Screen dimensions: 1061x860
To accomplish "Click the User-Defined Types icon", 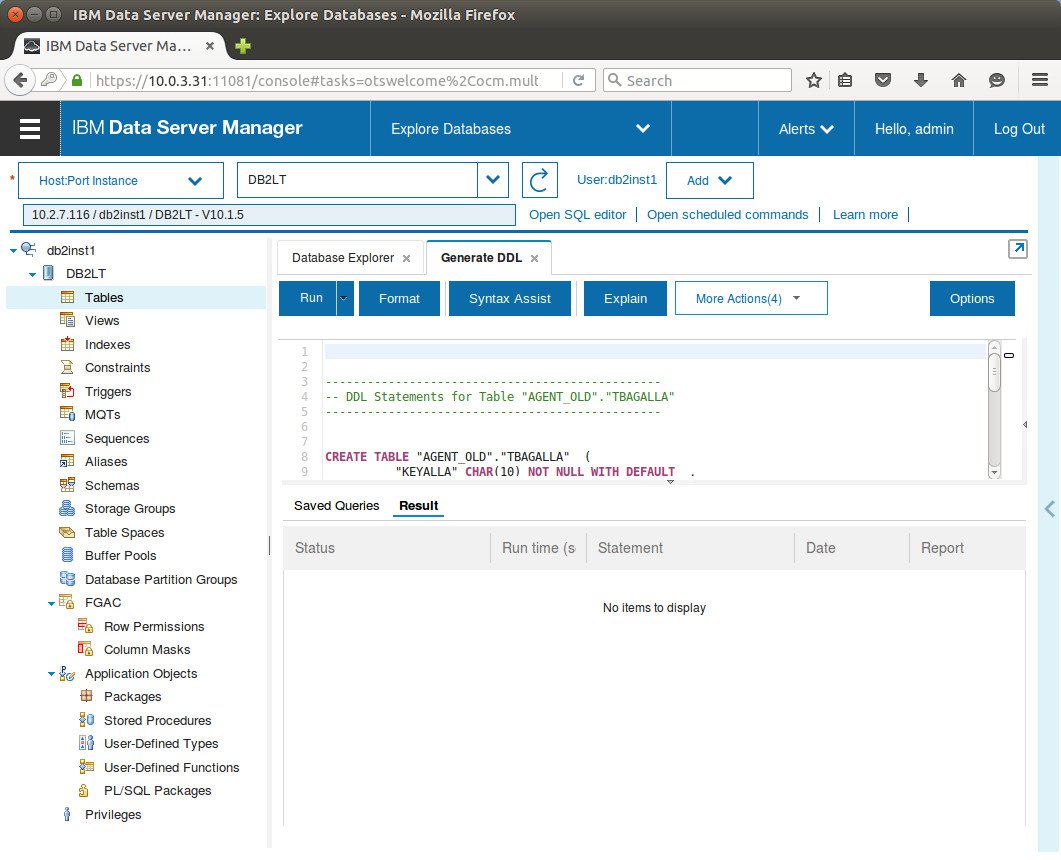I will pos(86,744).
